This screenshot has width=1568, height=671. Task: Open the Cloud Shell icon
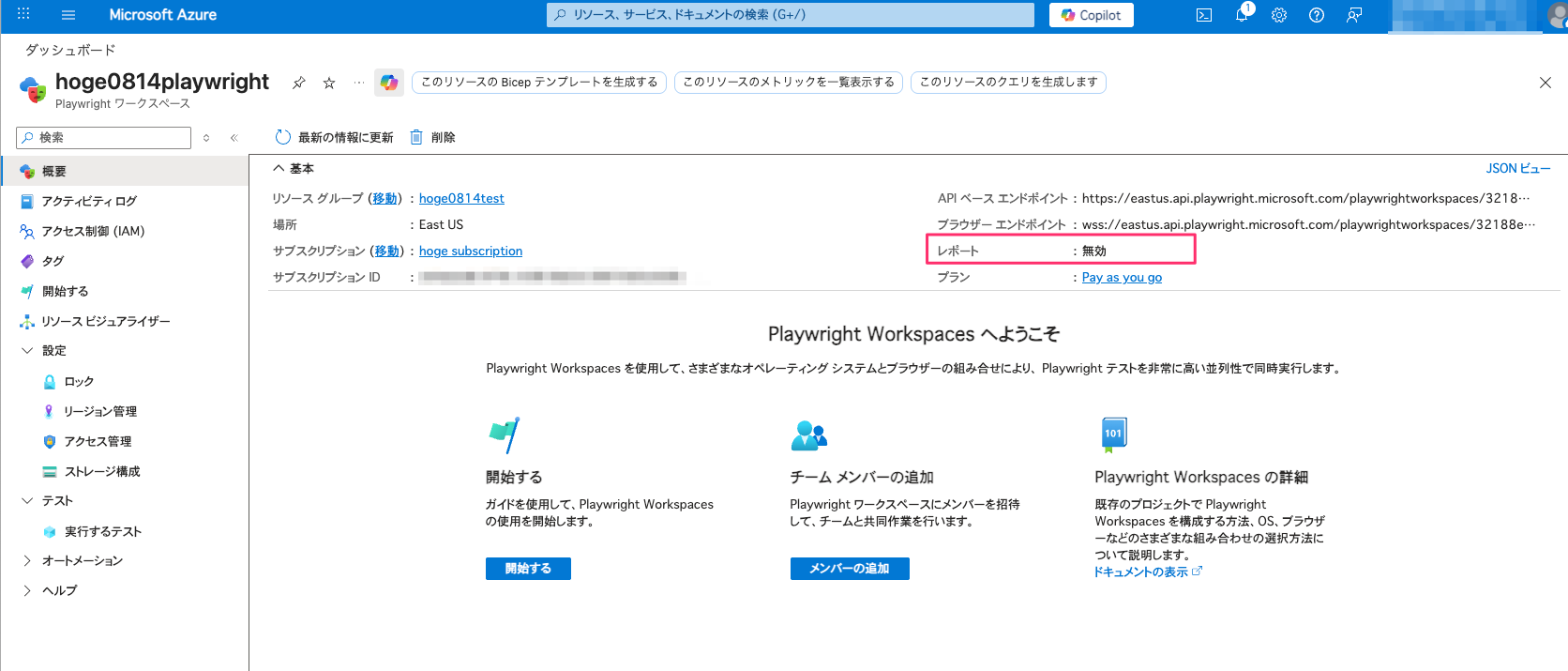(1204, 15)
